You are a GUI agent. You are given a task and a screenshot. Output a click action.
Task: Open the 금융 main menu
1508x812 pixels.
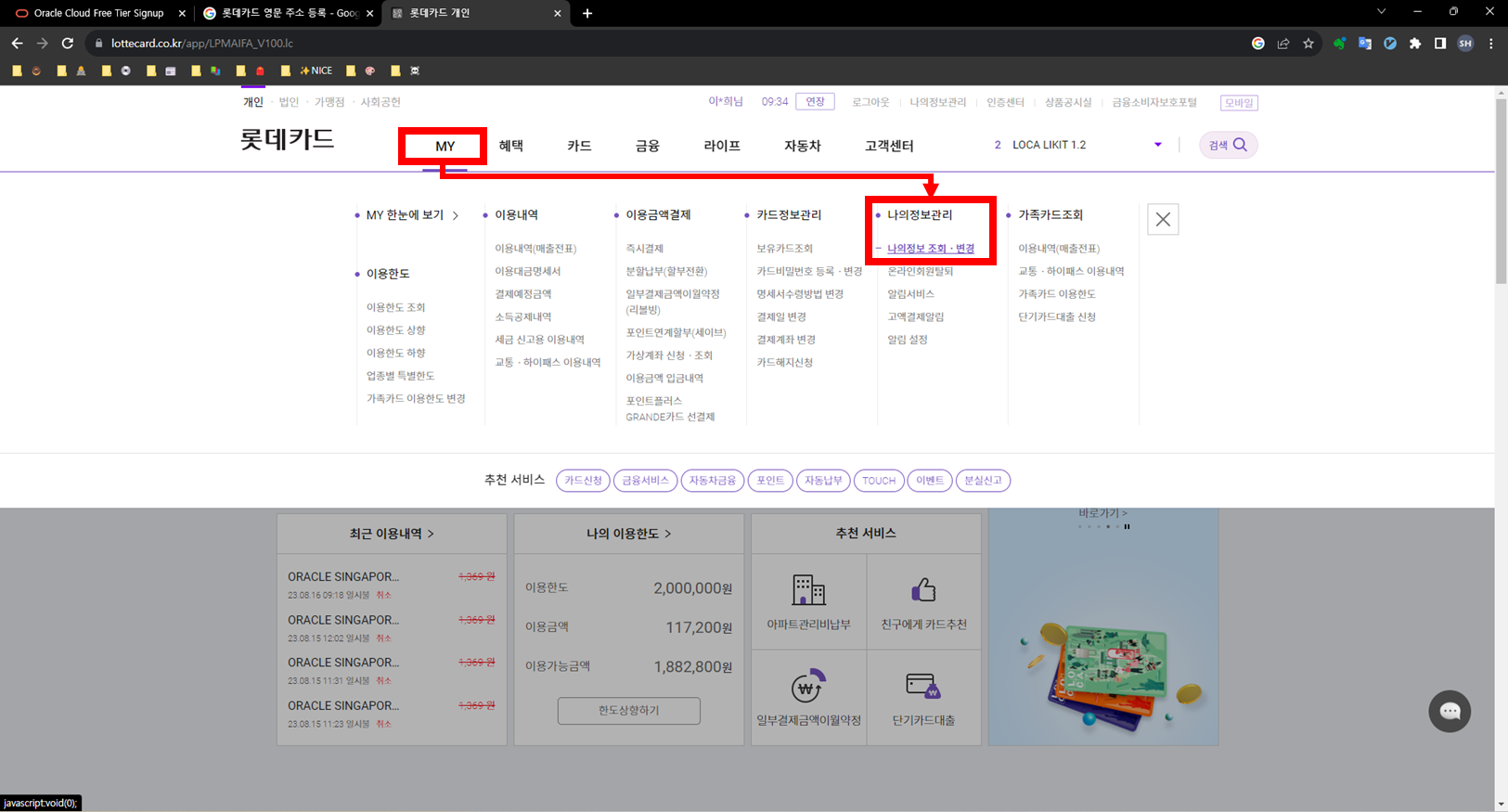click(x=648, y=146)
